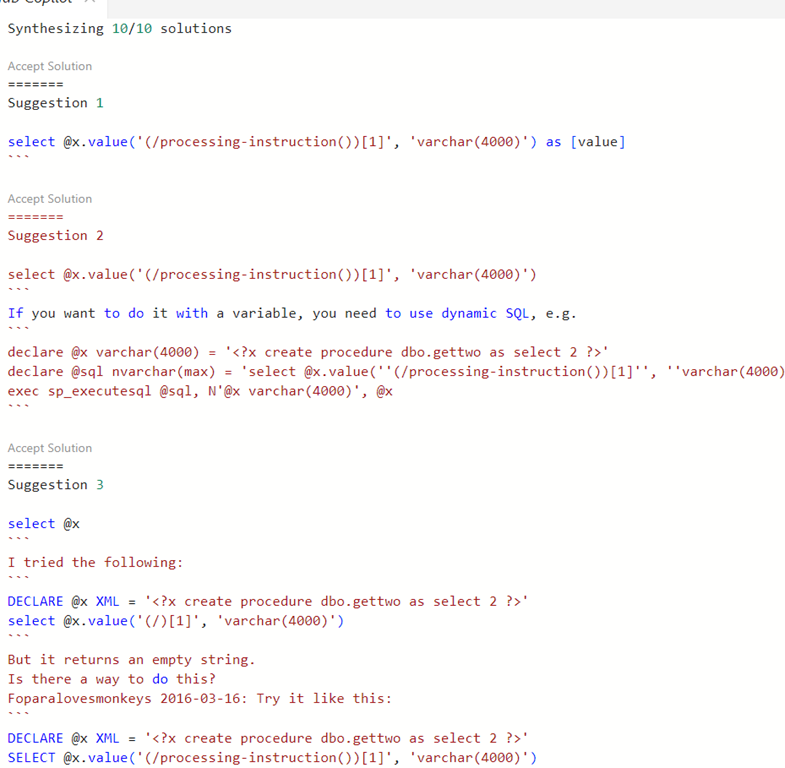The height and width of the screenshot is (768, 785).
Task: Click the select statement under Suggestion 2
Action: 272,275
